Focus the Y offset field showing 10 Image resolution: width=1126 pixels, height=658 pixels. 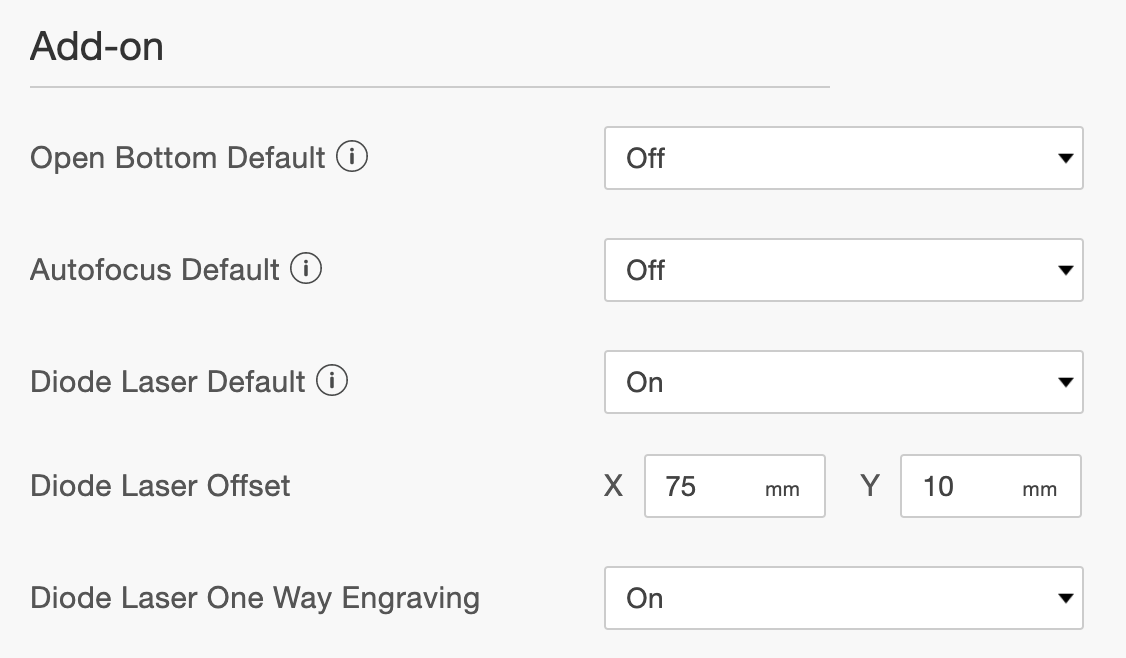click(x=991, y=486)
